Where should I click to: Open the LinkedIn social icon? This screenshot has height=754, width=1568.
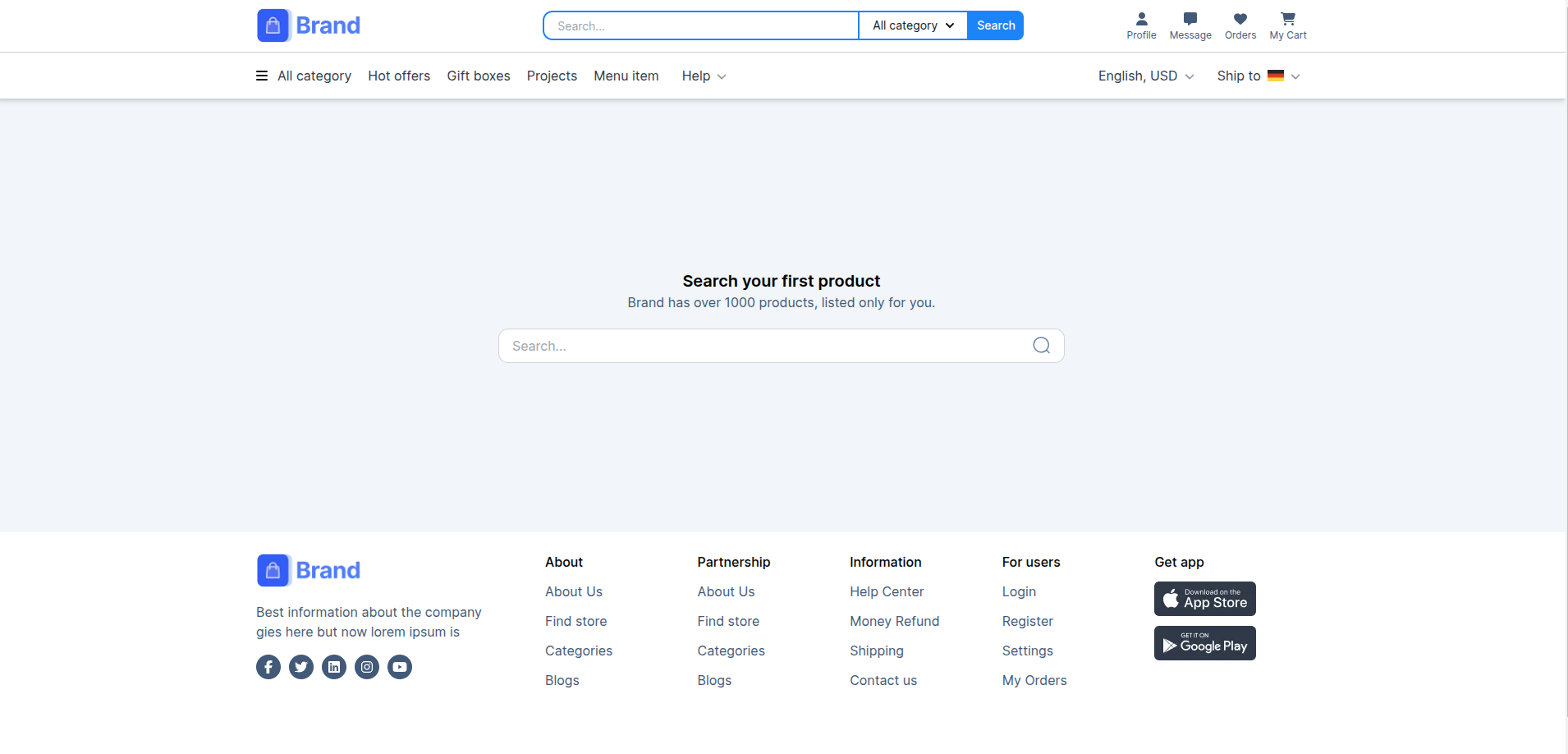click(334, 667)
